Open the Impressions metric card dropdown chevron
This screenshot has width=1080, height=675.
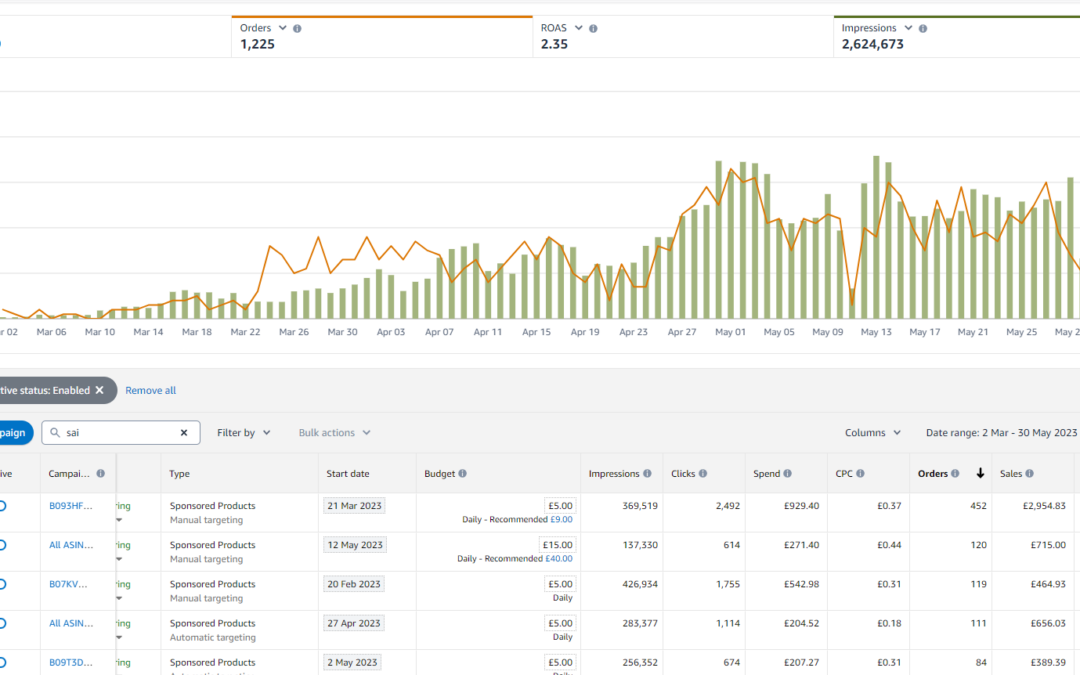[908, 29]
